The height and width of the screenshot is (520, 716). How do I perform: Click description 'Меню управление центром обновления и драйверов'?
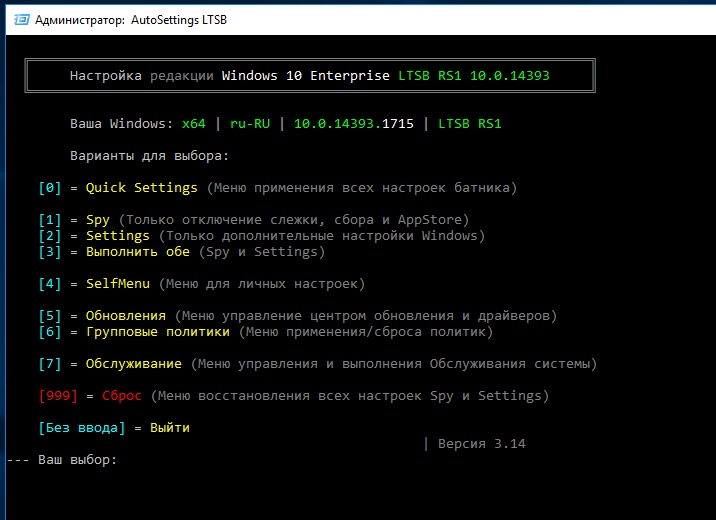tap(366, 316)
